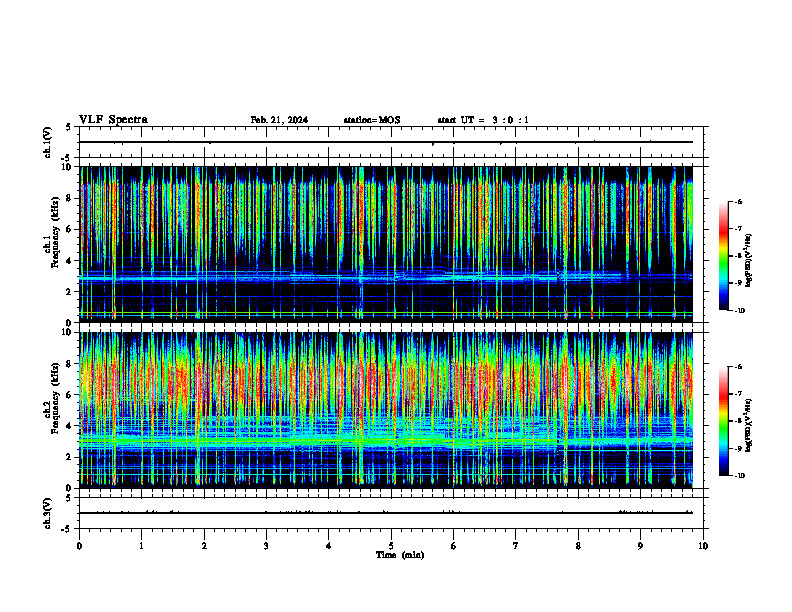Click the time axis tick label "2"

(x=204, y=546)
